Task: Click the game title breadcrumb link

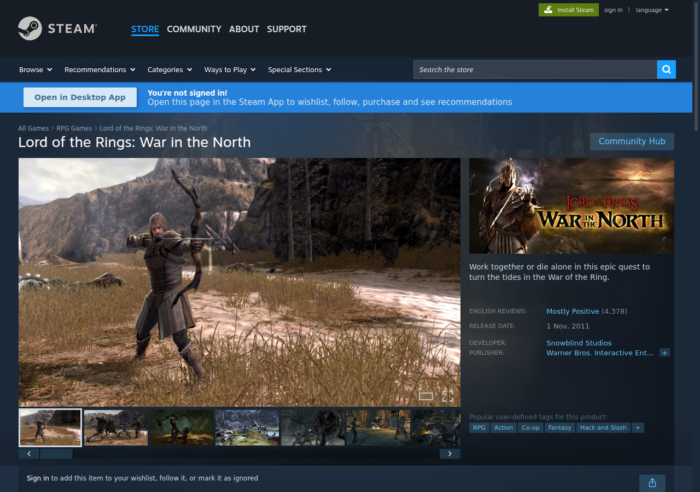Action: tap(153, 129)
